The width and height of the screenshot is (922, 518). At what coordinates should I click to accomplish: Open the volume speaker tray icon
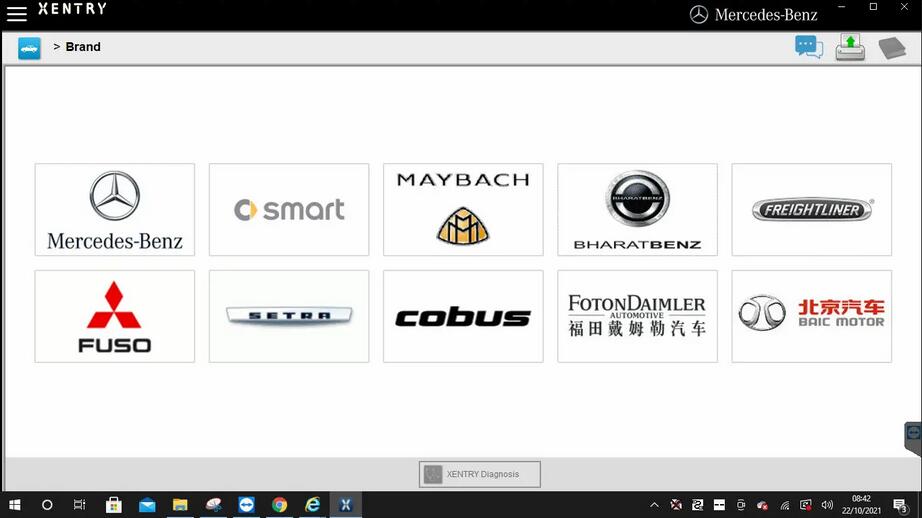[x=827, y=505]
